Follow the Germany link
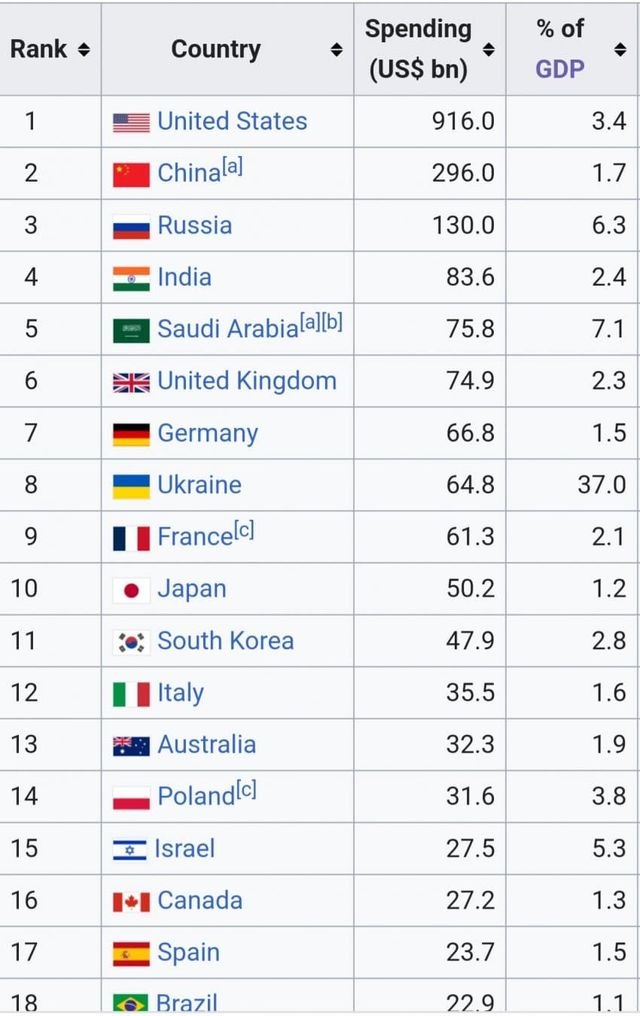The image size is (640, 1016). pos(207,433)
